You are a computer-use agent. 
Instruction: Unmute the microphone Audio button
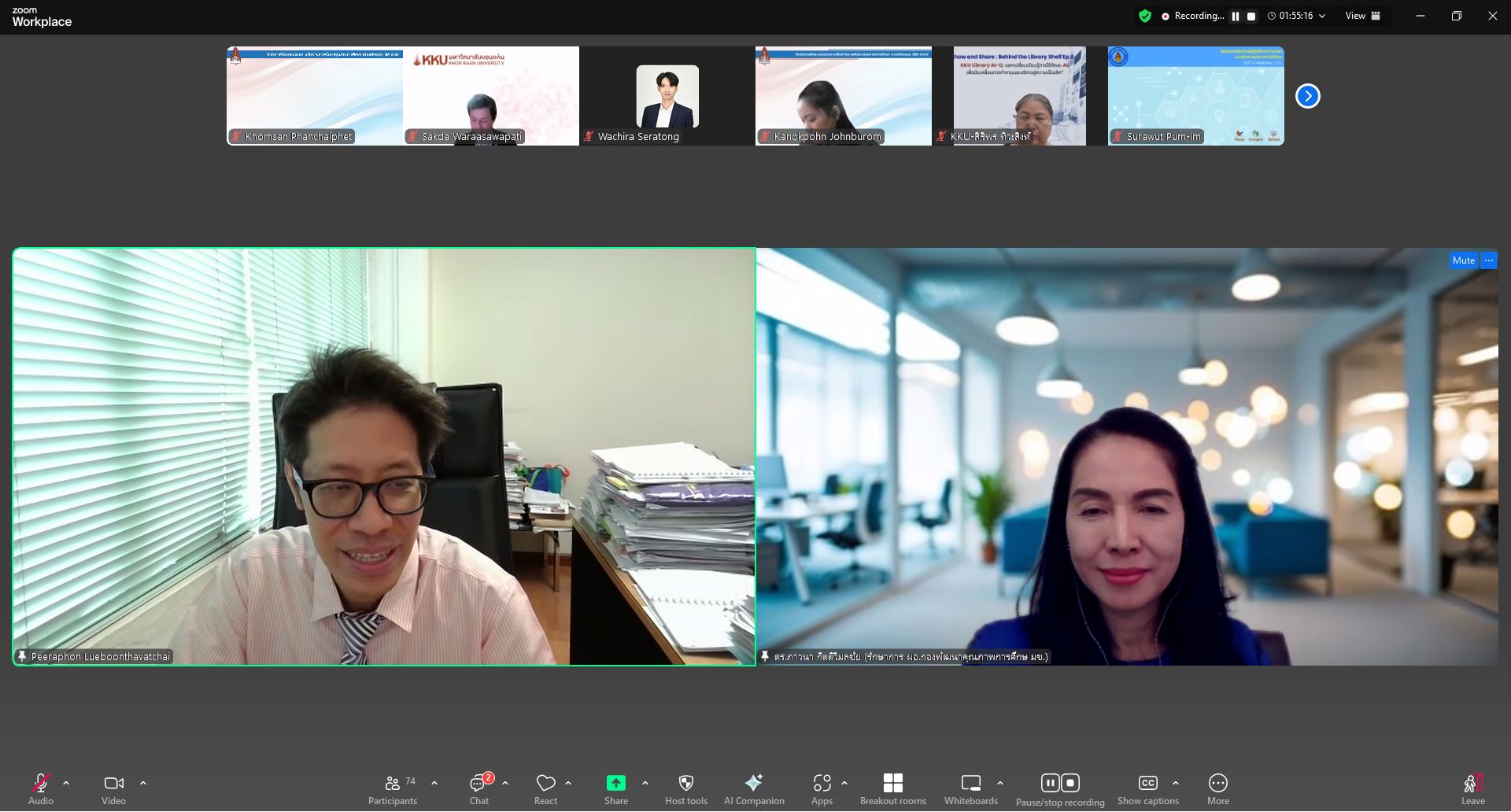41,789
